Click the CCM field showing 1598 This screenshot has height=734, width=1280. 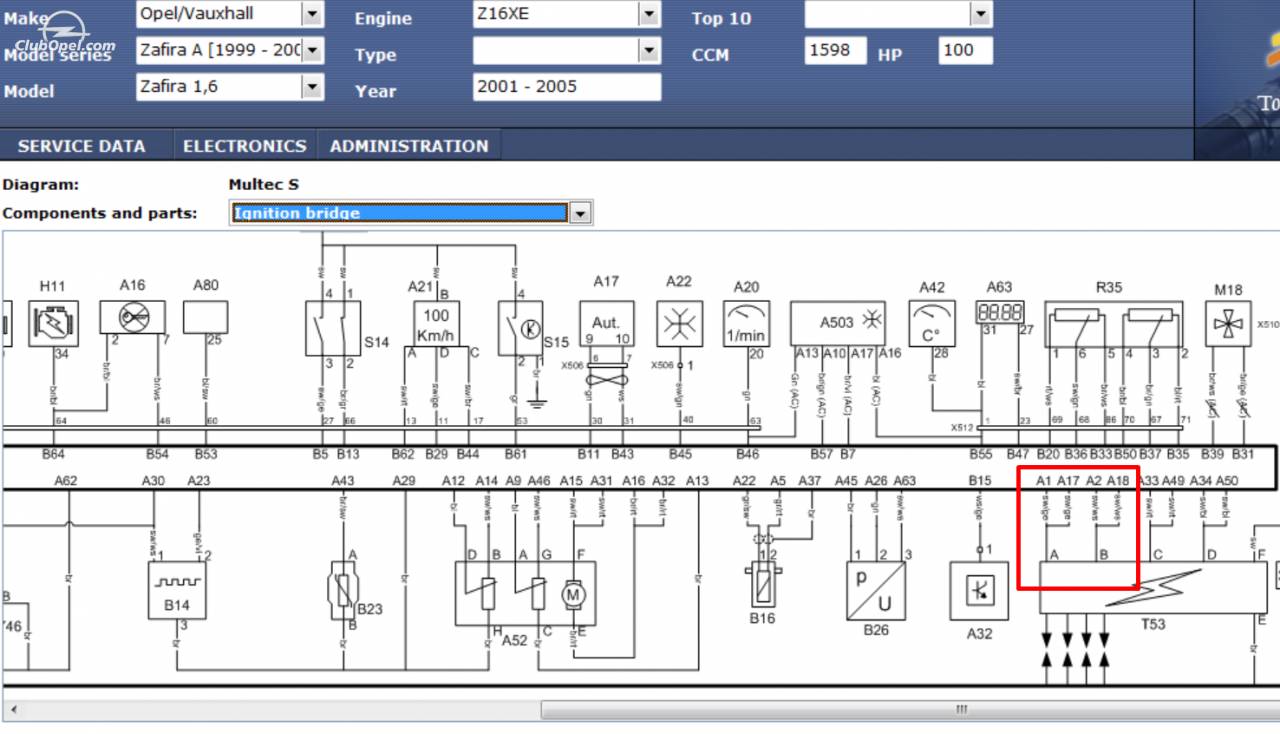[x=835, y=50]
